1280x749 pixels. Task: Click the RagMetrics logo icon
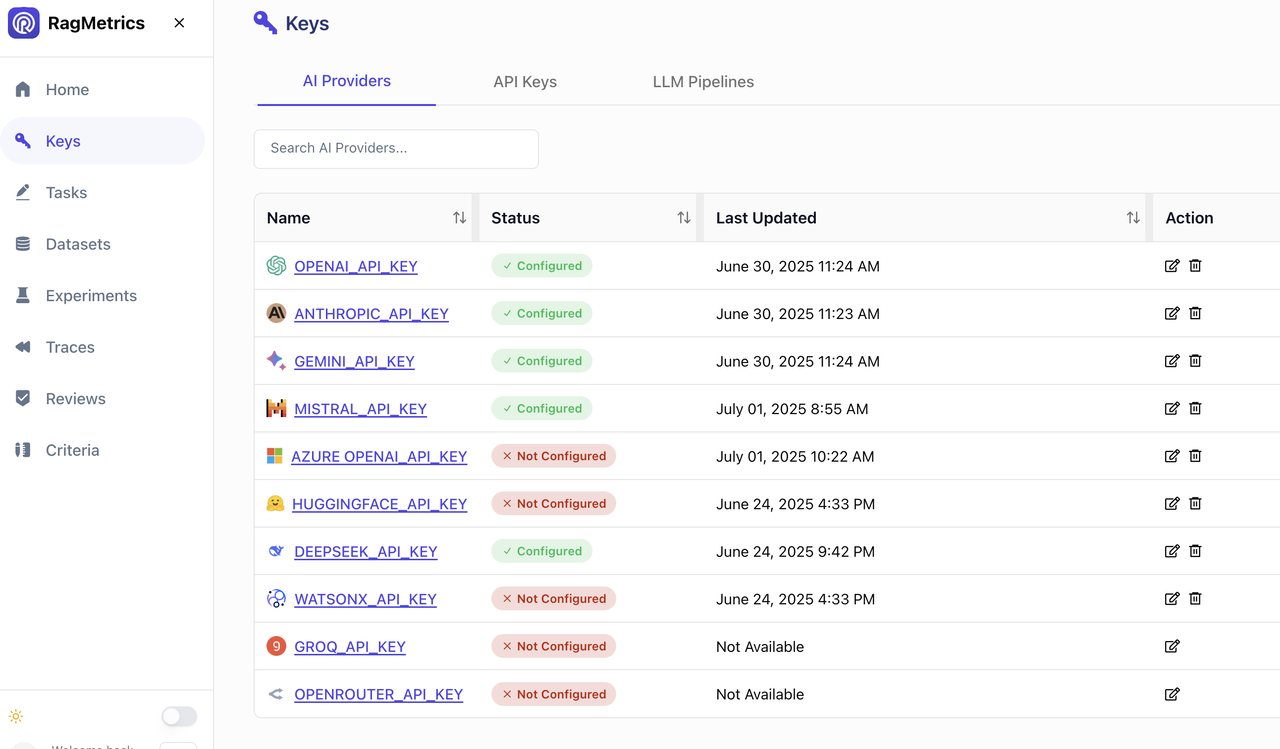coord(24,23)
